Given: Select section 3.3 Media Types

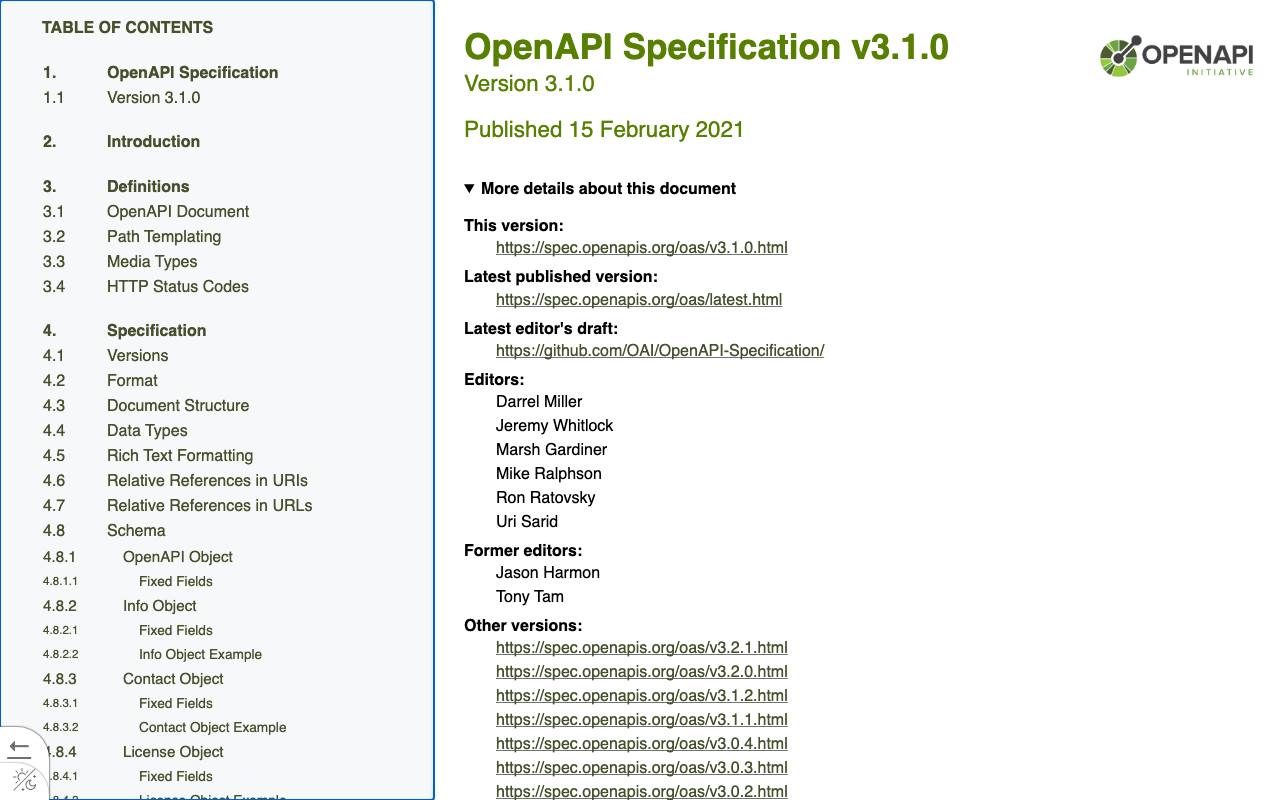Looking at the screenshot, I should click(120, 261).
